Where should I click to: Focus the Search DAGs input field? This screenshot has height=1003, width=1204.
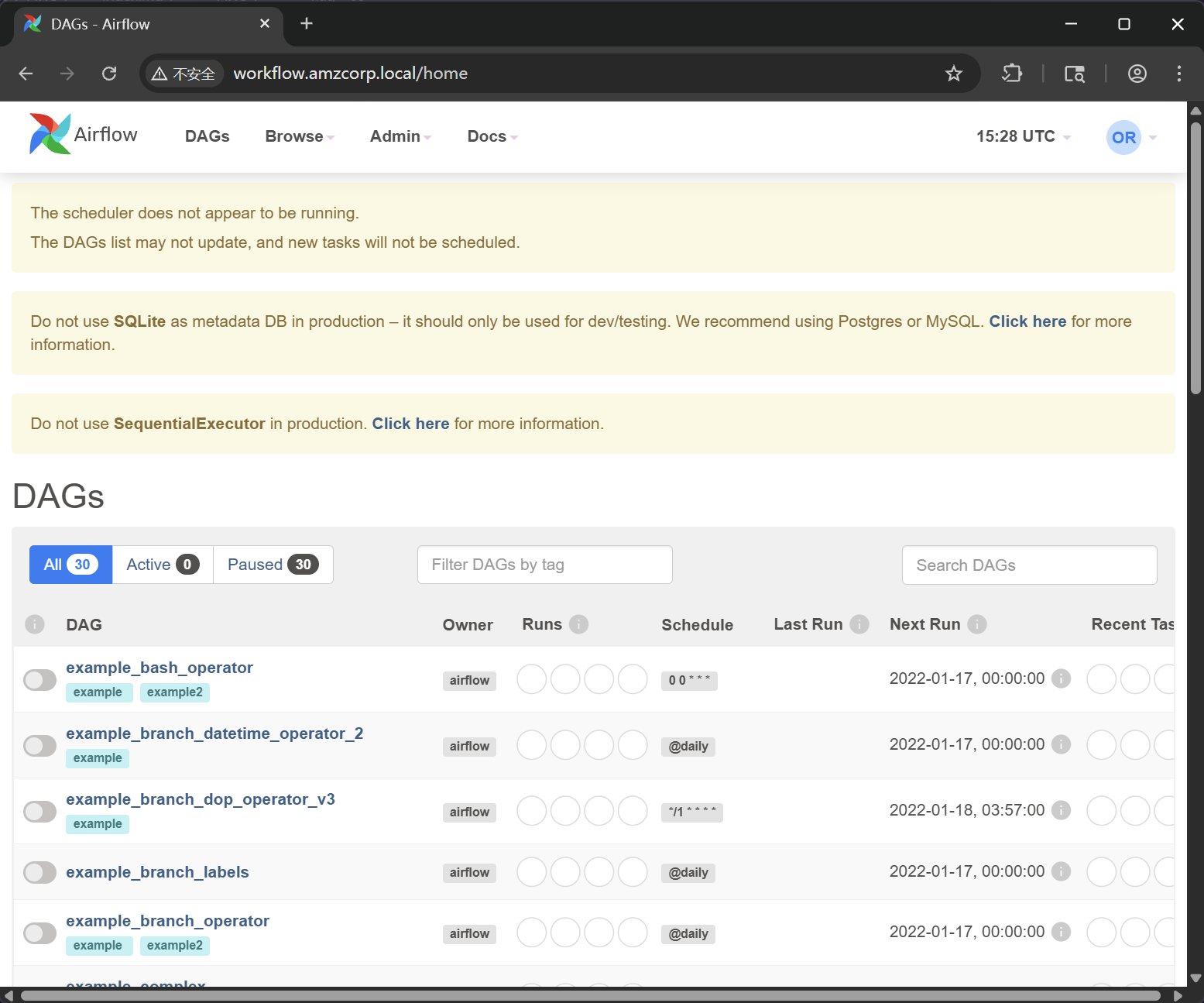1029,565
